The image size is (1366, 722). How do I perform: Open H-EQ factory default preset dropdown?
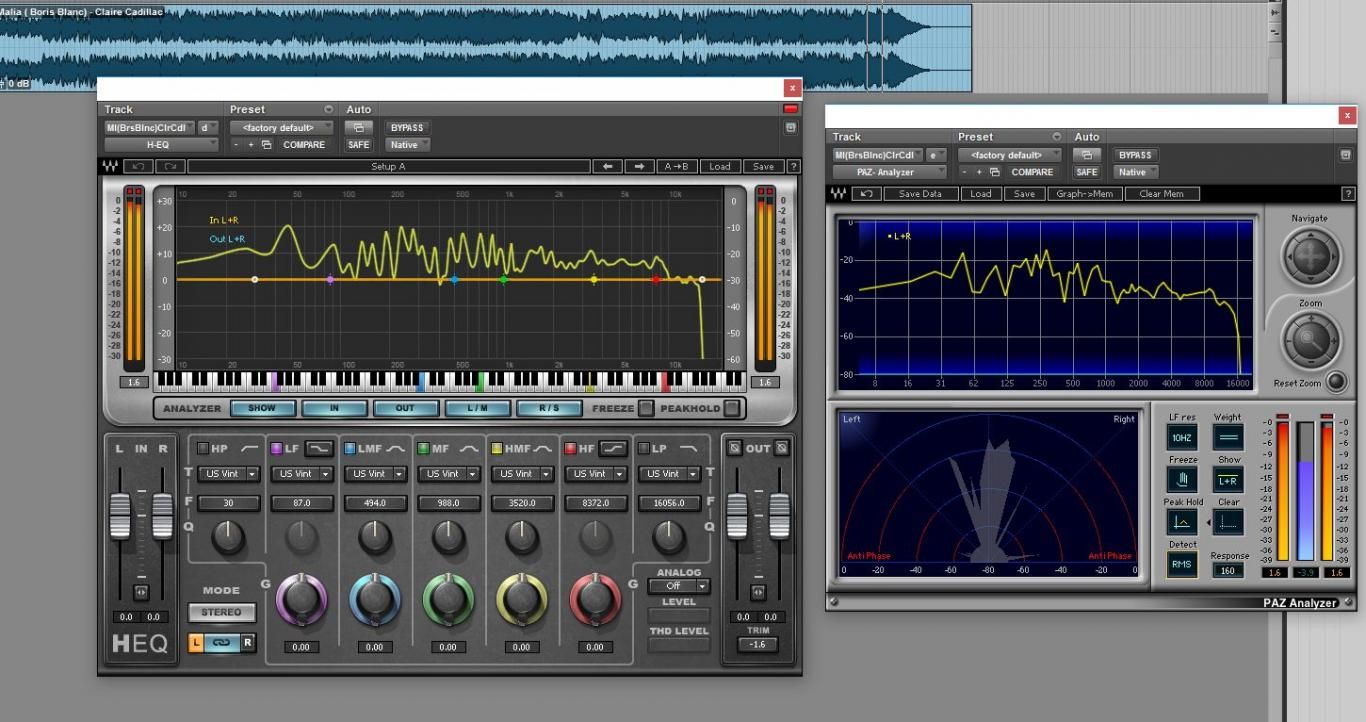(282, 128)
